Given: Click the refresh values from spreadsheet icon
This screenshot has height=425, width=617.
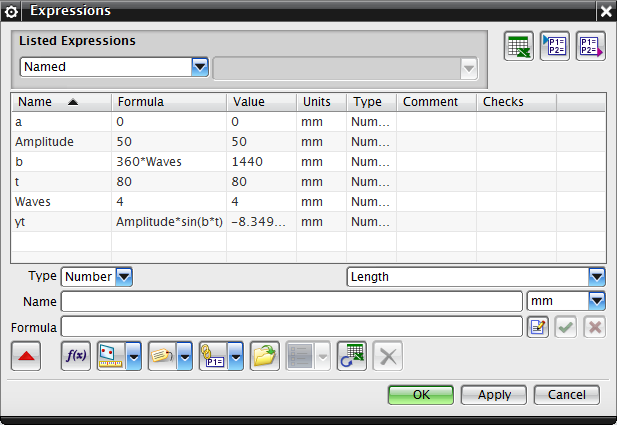Looking at the screenshot, I should [x=352, y=356].
